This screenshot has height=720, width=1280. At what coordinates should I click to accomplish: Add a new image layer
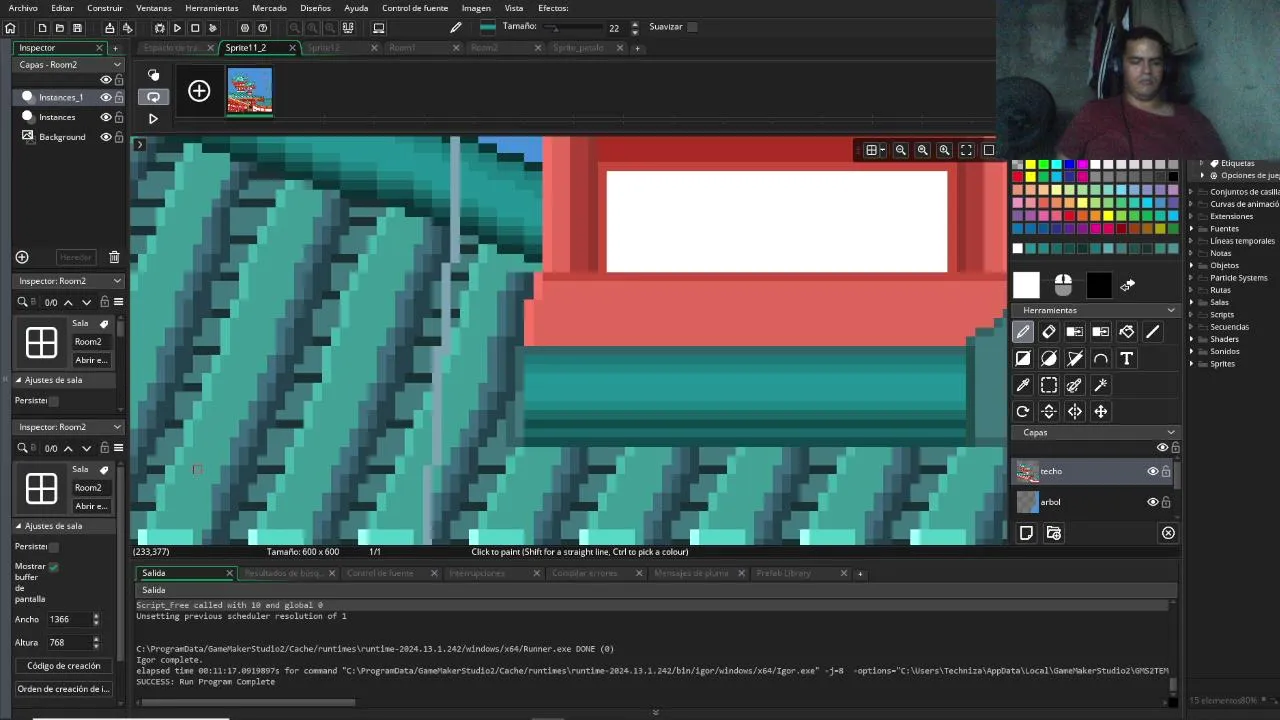click(x=1026, y=533)
